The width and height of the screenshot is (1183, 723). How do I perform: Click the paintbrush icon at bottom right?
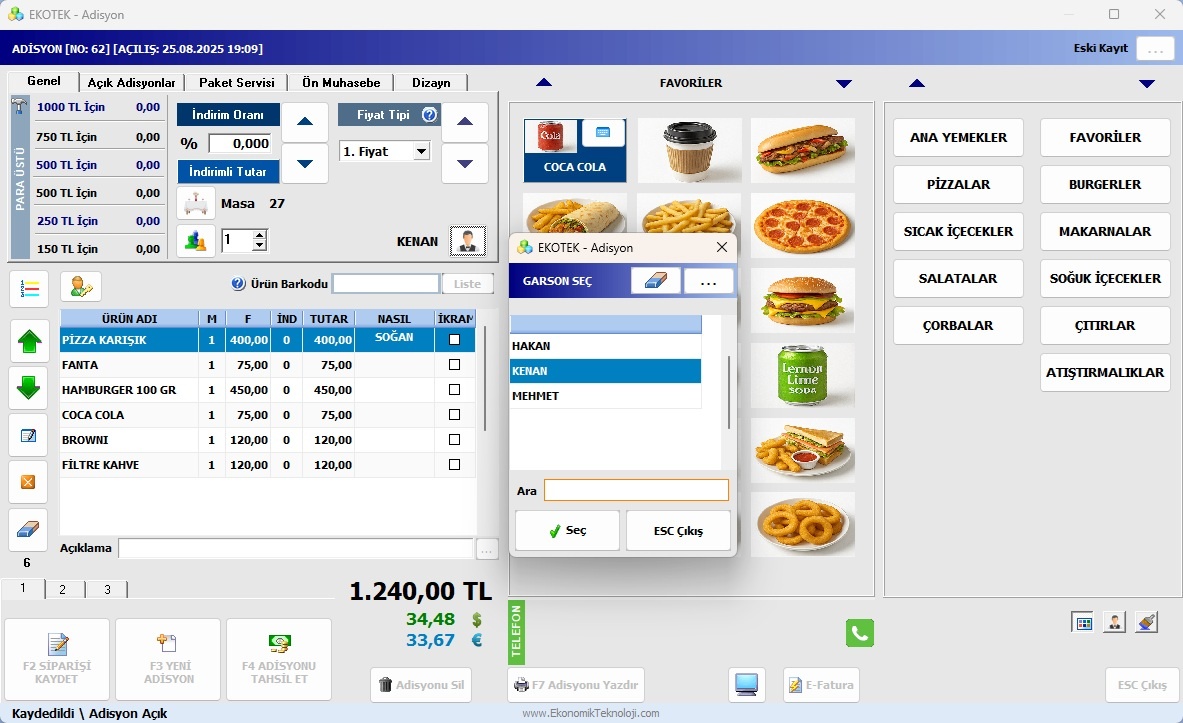point(1146,623)
